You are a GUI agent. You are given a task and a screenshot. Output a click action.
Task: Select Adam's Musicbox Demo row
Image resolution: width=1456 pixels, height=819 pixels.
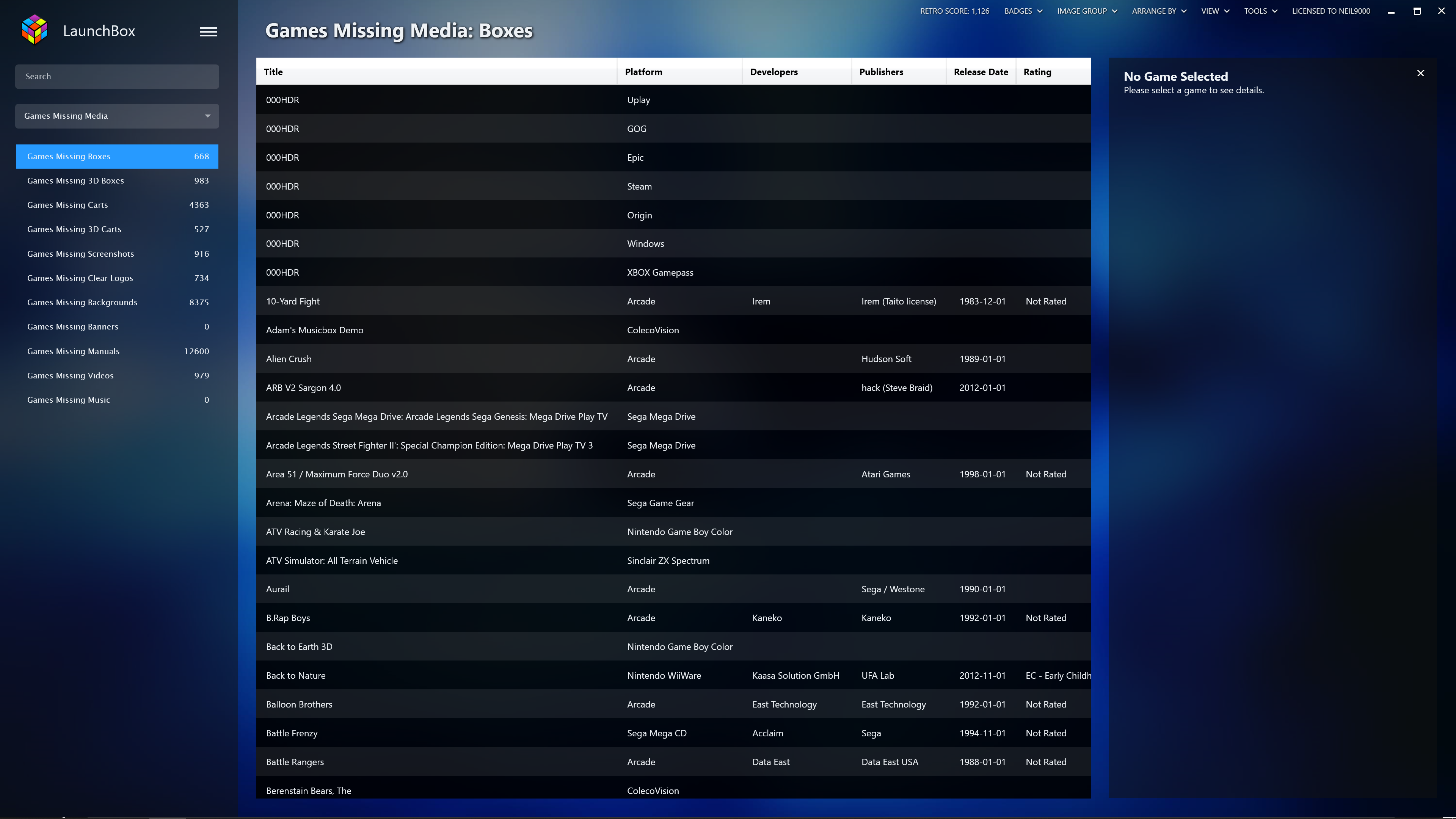pyautogui.click(x=673, y=330)
